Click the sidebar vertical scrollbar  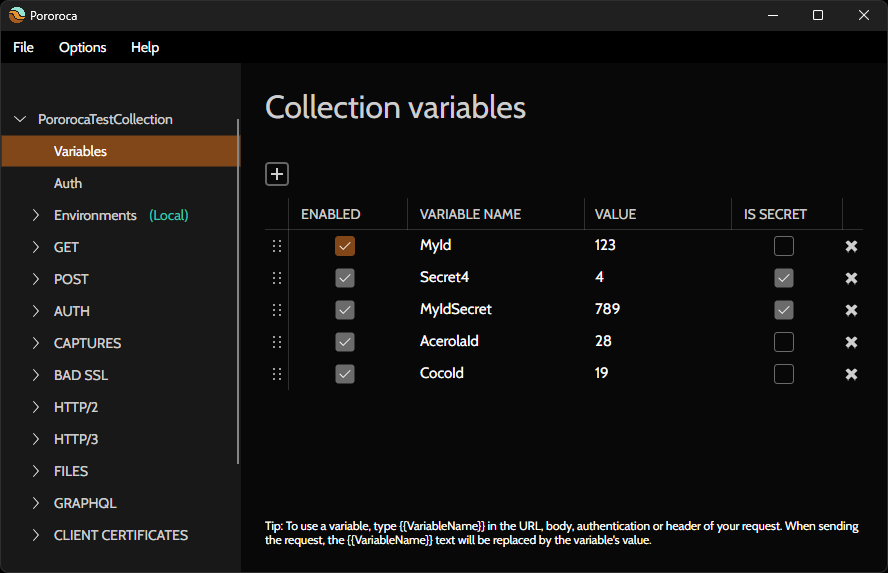[x=238, y=292]
